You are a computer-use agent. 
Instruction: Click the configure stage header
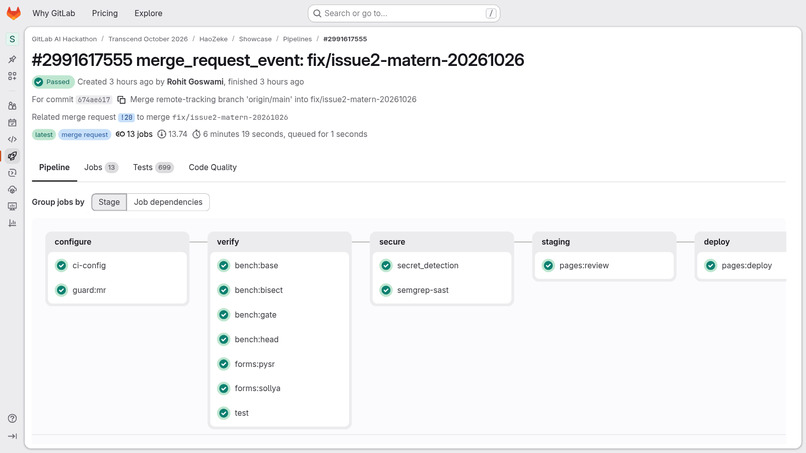73,242
